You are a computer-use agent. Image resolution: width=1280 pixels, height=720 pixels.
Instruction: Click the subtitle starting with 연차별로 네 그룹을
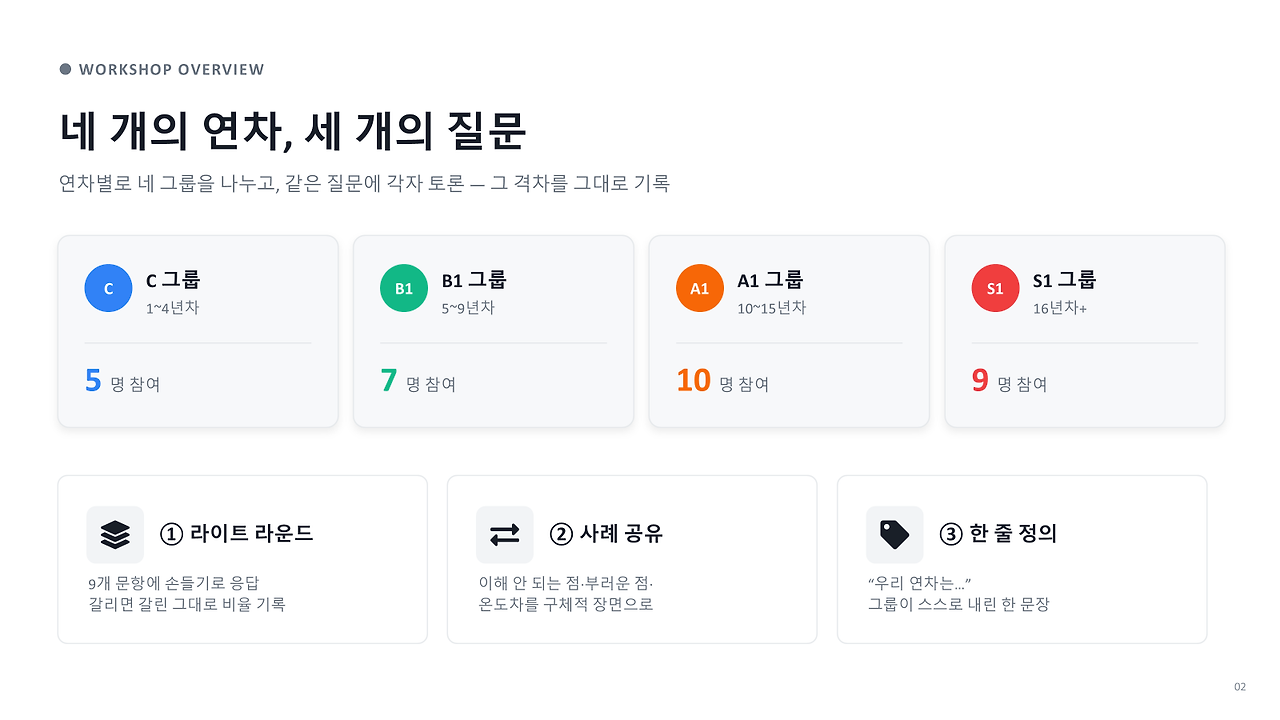364,183
